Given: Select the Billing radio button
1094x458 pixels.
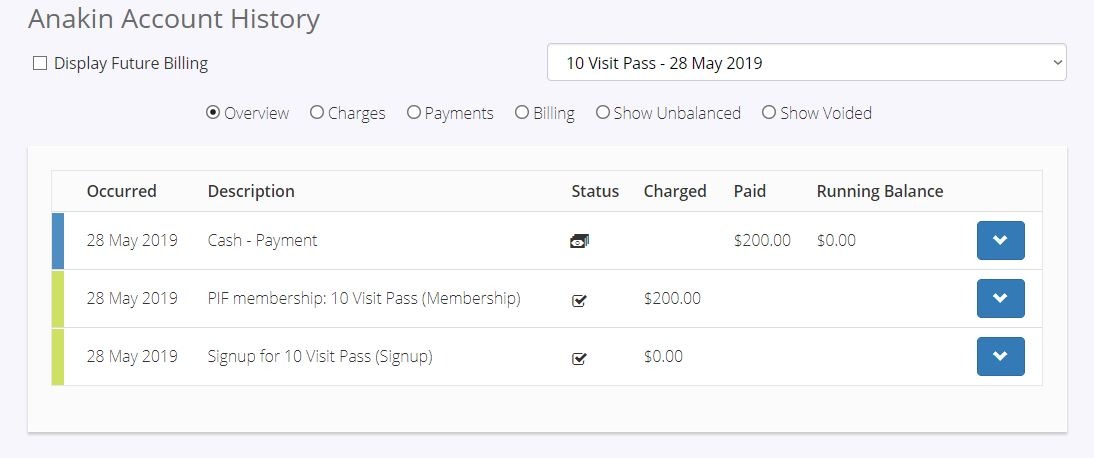Looking at the screenshot, I should (x=522, y=112).
